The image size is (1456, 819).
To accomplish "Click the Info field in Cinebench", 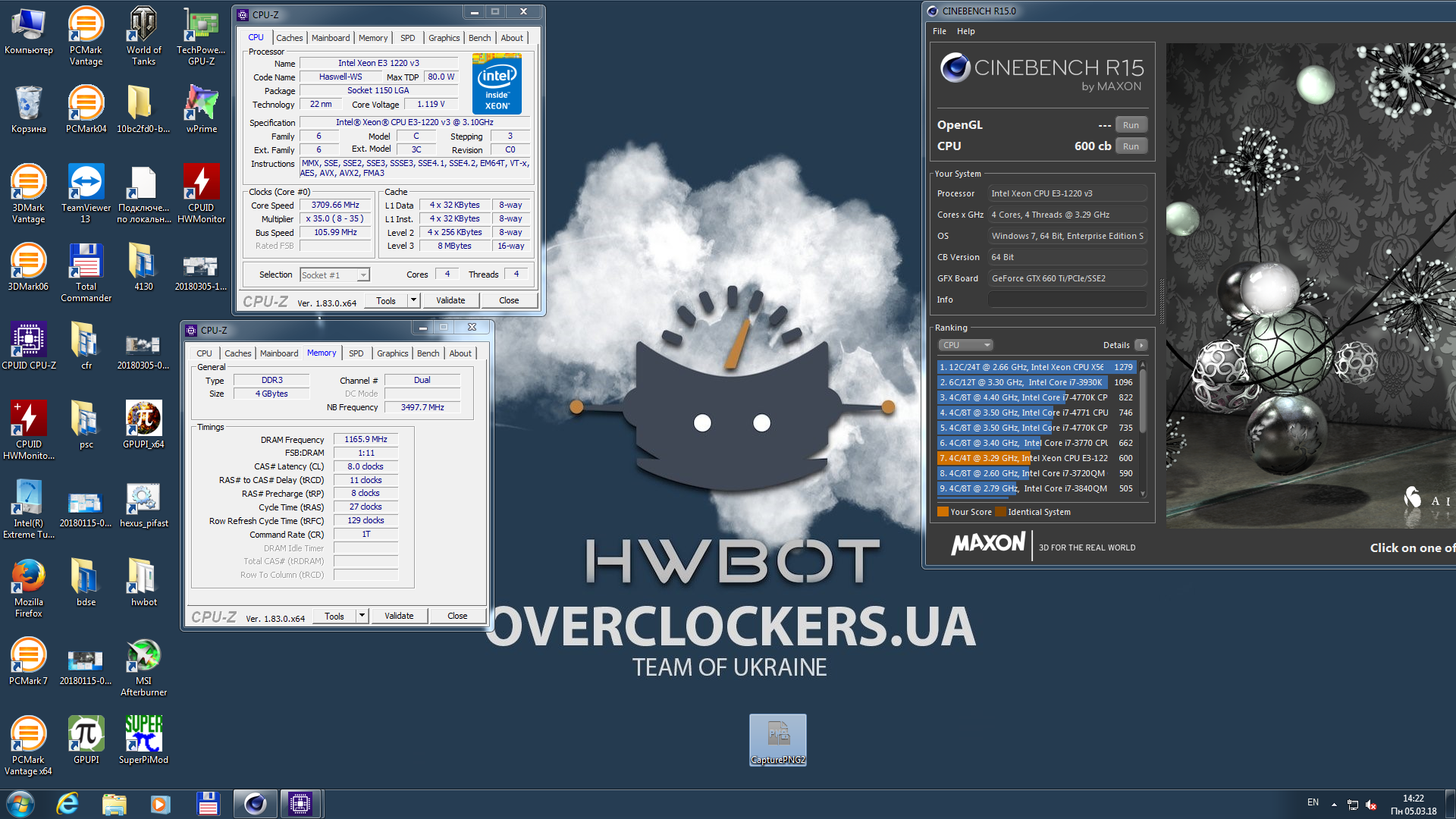I will coord(1067,300).
